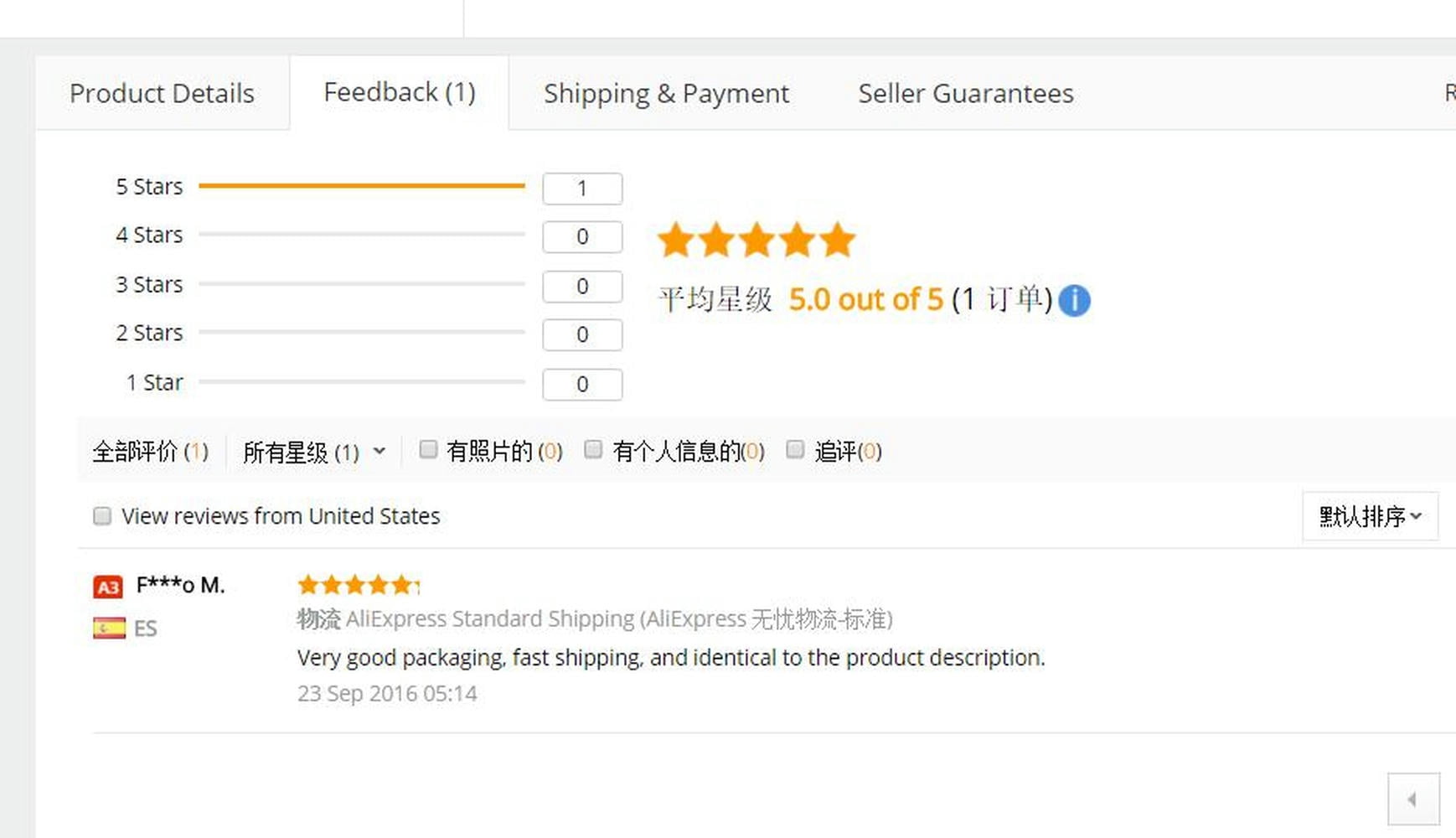Click the first star of the review rating

306,584
